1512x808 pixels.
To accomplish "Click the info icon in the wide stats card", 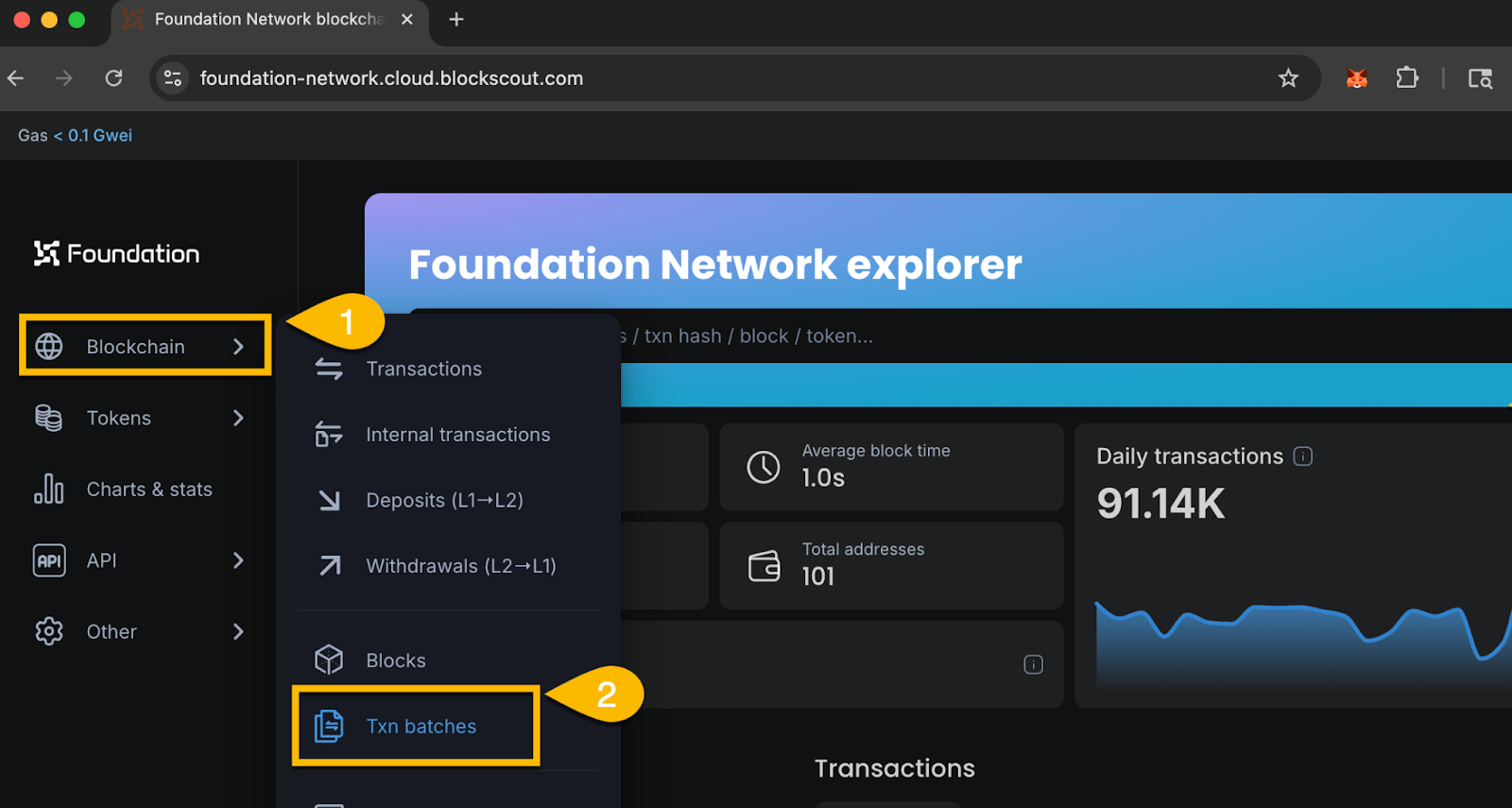I will point(1034,664).
